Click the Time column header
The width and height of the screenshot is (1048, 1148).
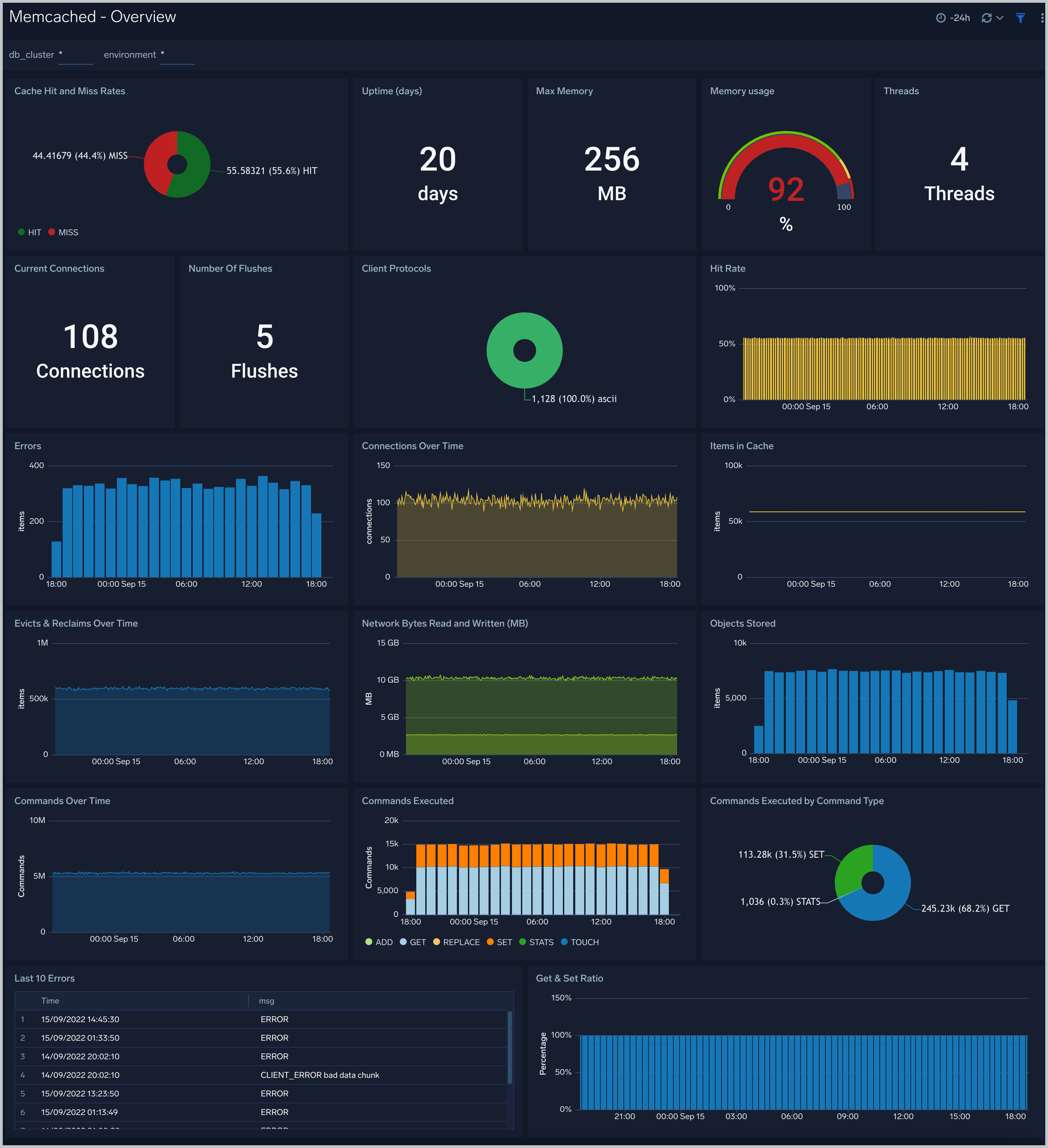(50, 1000)
